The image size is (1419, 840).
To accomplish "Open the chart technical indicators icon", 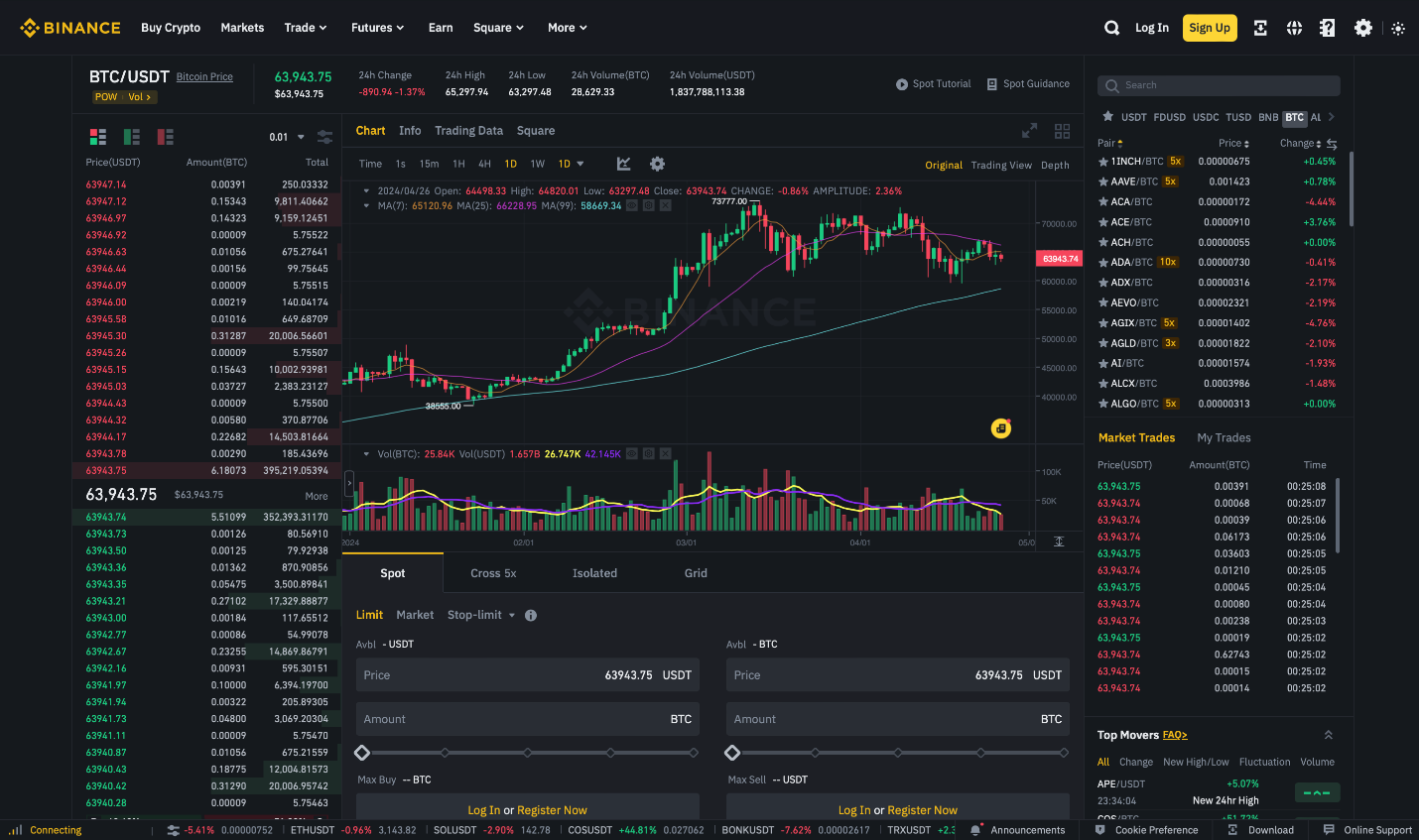I will coord(624,164).
